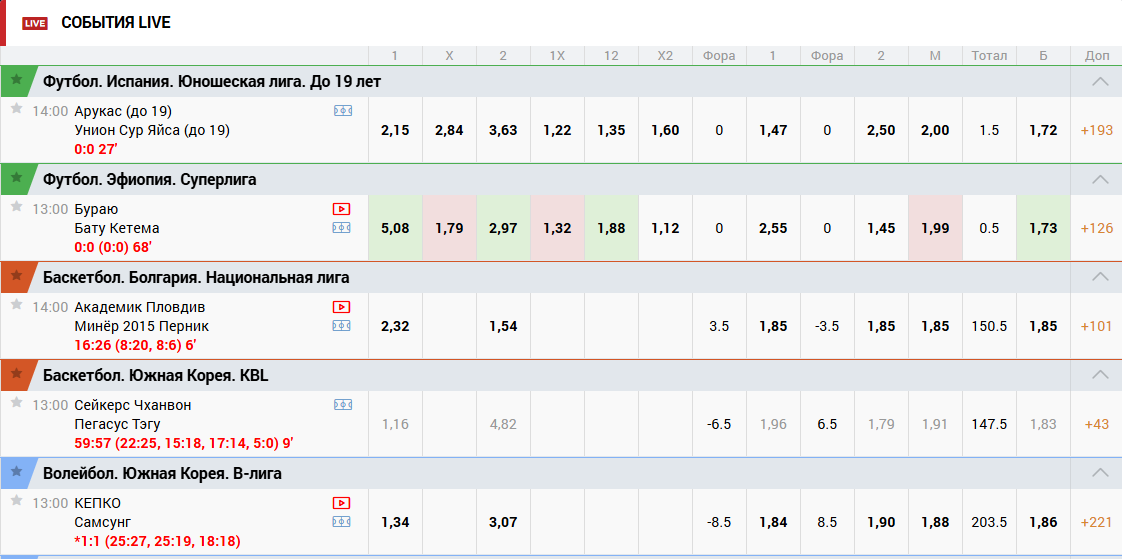Screen dimensions: 1122x559
Task: Toggle favorite star for КЕПКО match
Action: (16, 500)
